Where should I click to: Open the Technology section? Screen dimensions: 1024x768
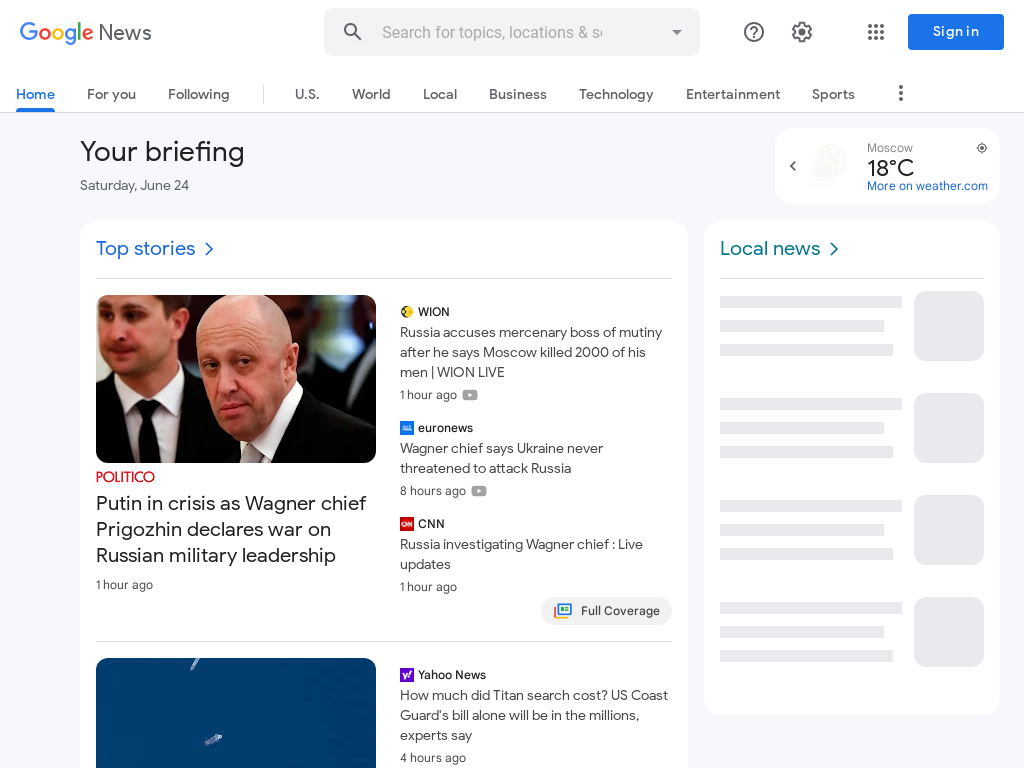click(616, 94)
